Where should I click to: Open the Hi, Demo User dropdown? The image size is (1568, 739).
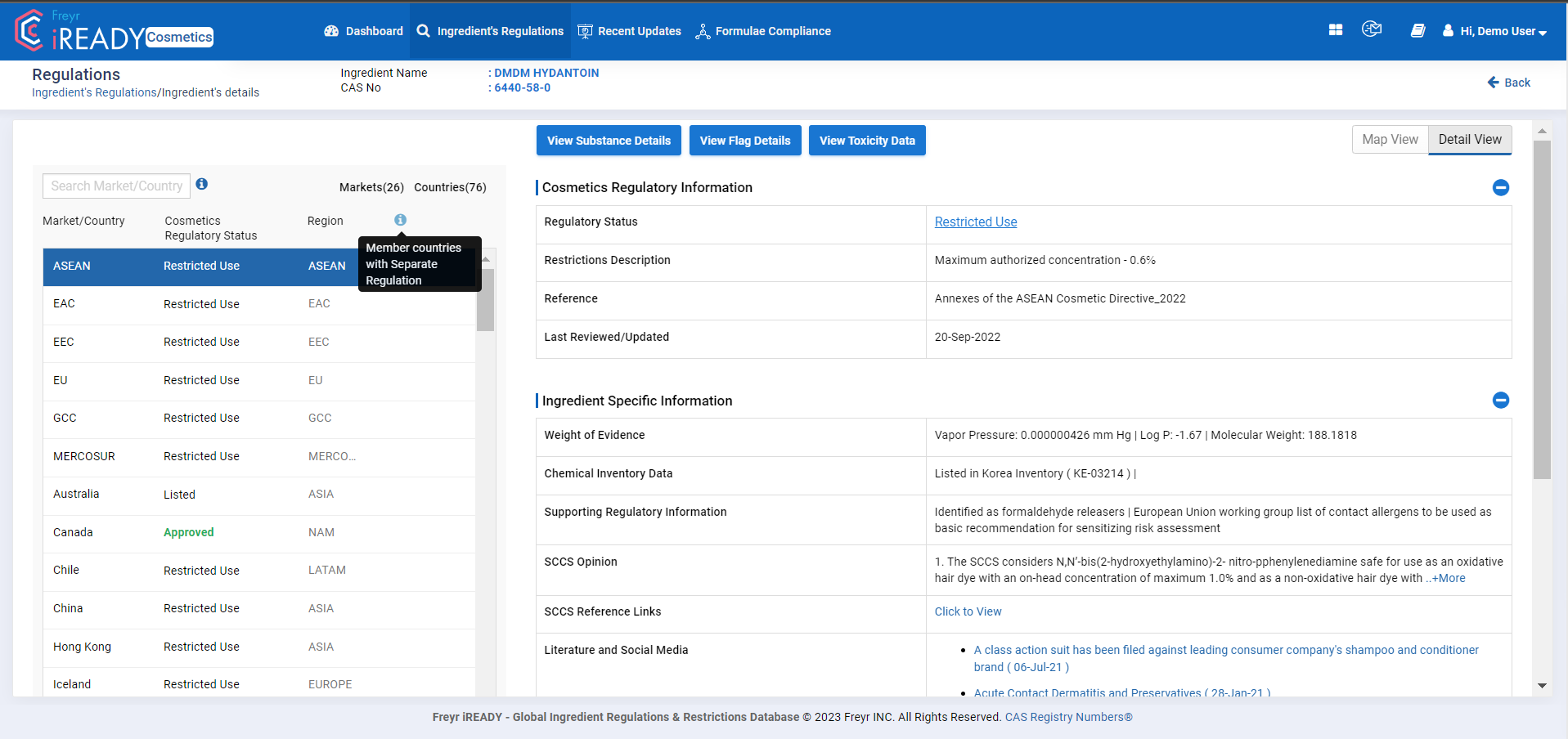[x=1495, y=31]
